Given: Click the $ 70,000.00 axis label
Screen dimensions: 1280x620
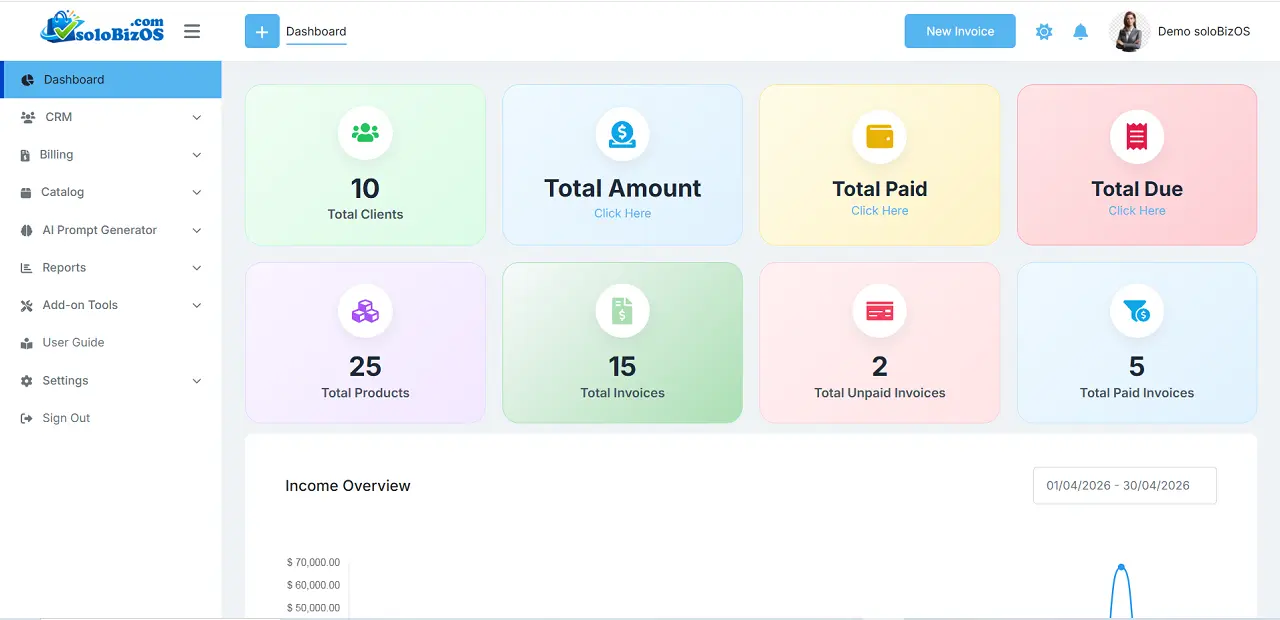Looking at the screenshot, I should tap(313, 562).
